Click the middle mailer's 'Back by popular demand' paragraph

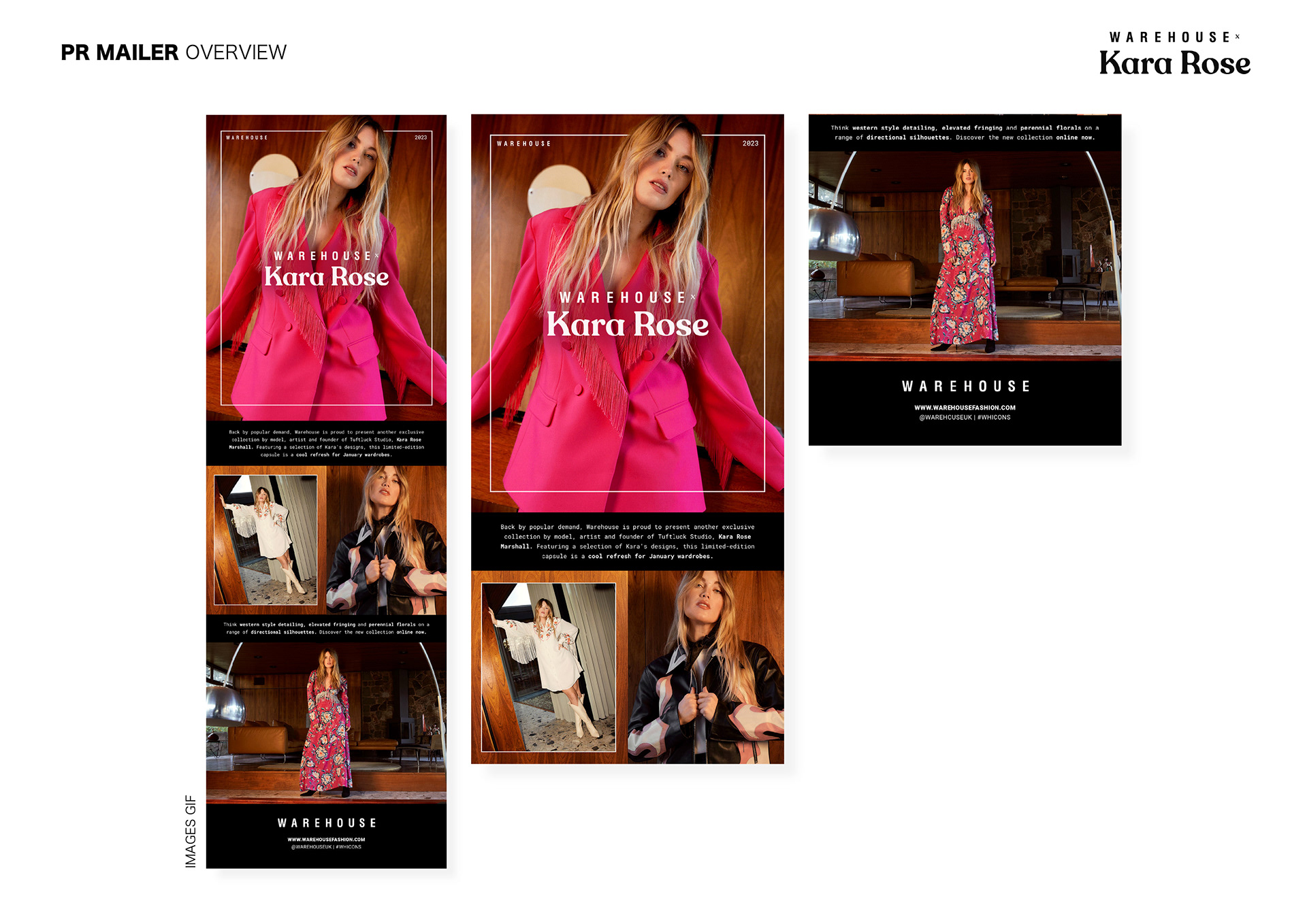(627, 542)
